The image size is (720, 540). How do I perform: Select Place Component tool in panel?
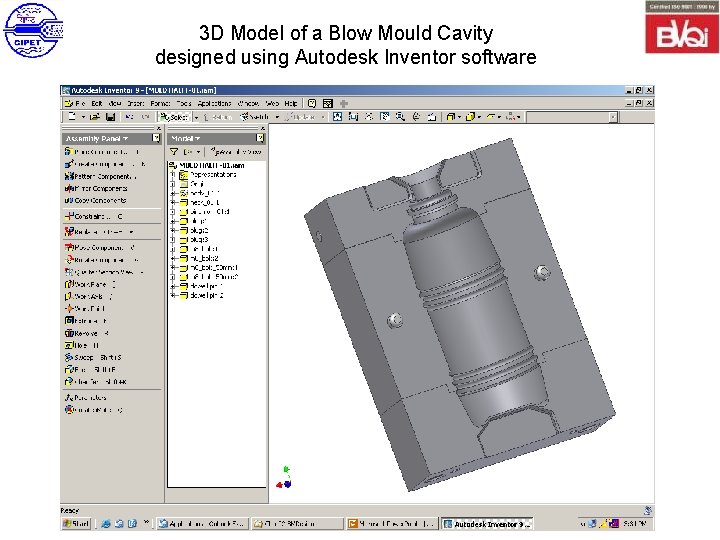[102, 152]
